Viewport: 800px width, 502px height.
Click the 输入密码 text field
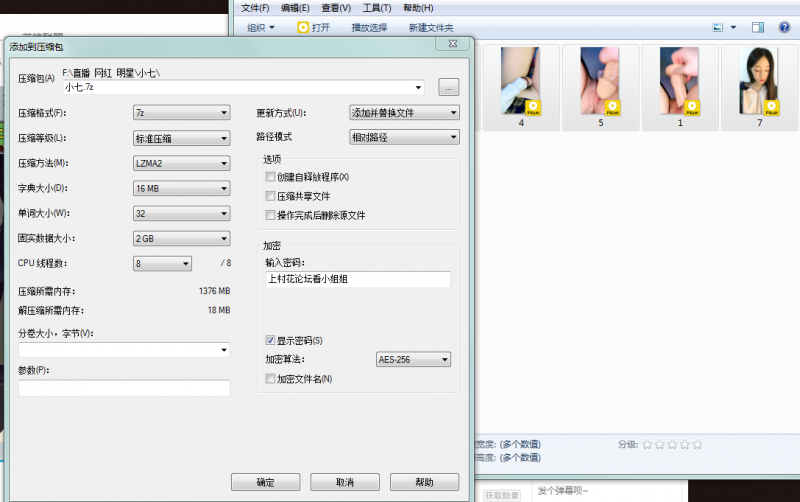[x=357, y=280]
